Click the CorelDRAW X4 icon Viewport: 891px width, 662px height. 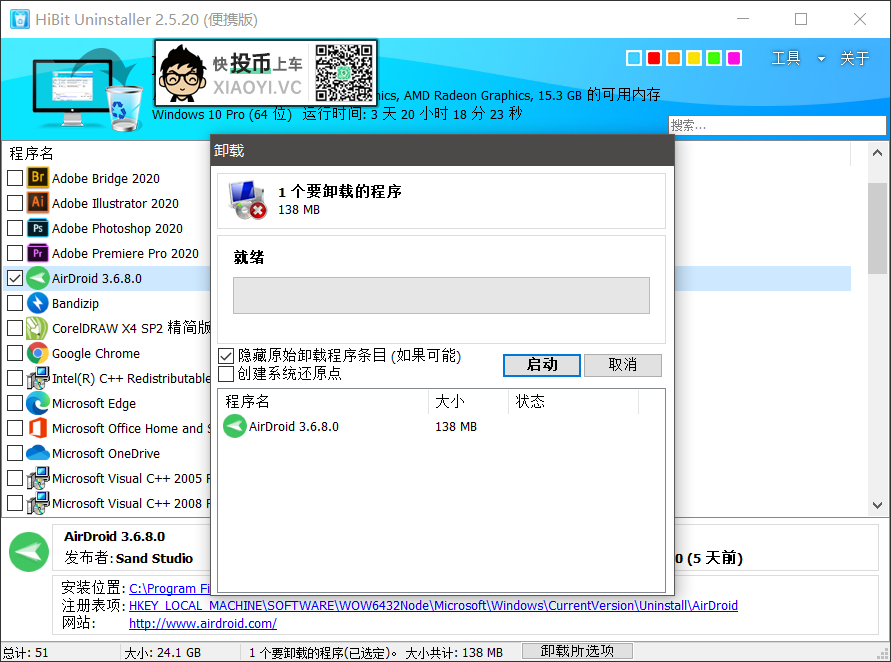(38, 328)
